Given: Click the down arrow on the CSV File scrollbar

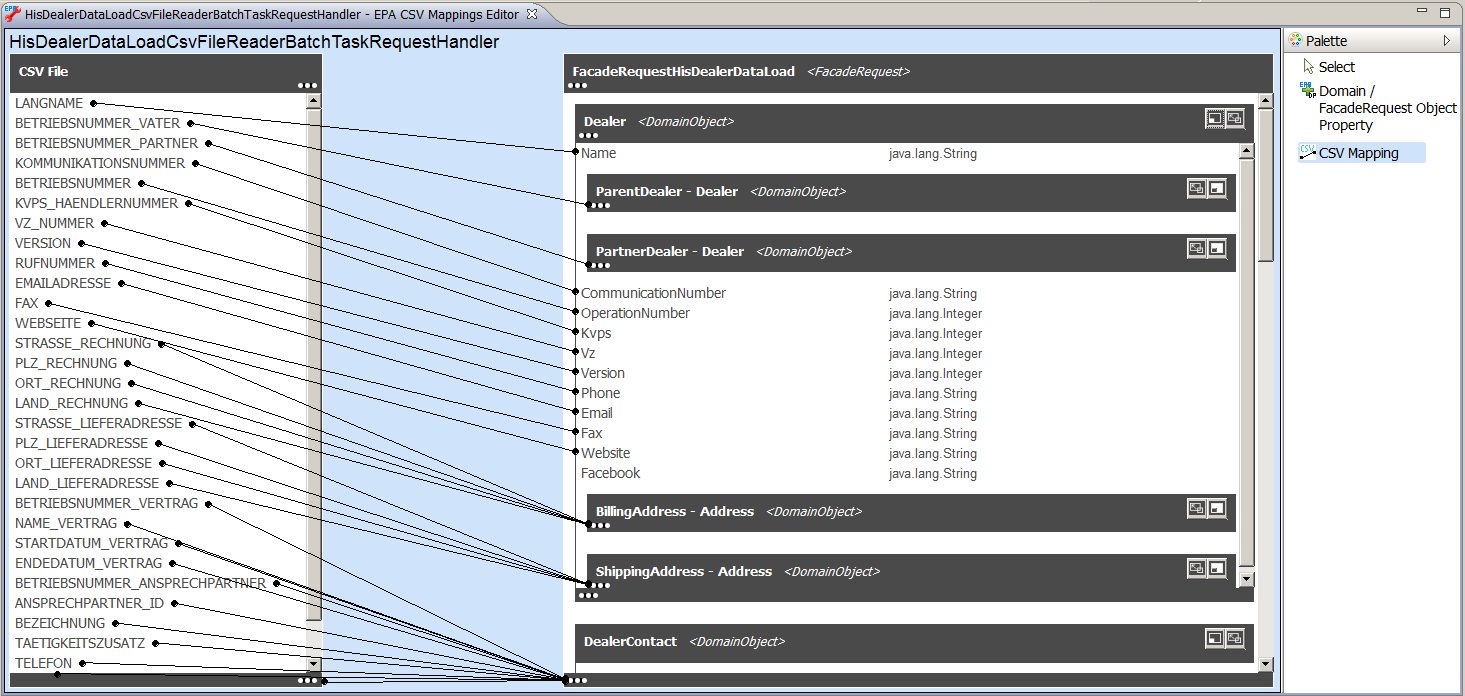Looking at the screenshot, I should coord(313,663).
